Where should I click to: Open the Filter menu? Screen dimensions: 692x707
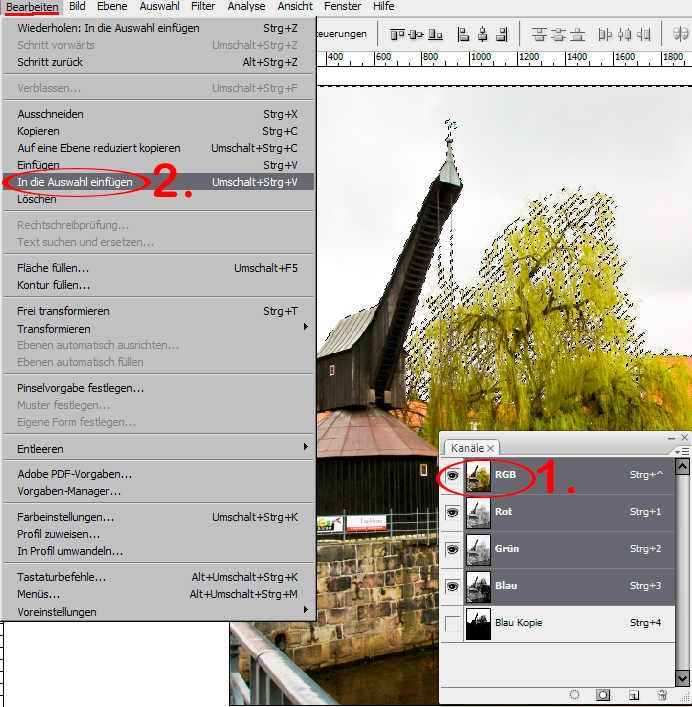pyautogui.click(x=203, y=6)
